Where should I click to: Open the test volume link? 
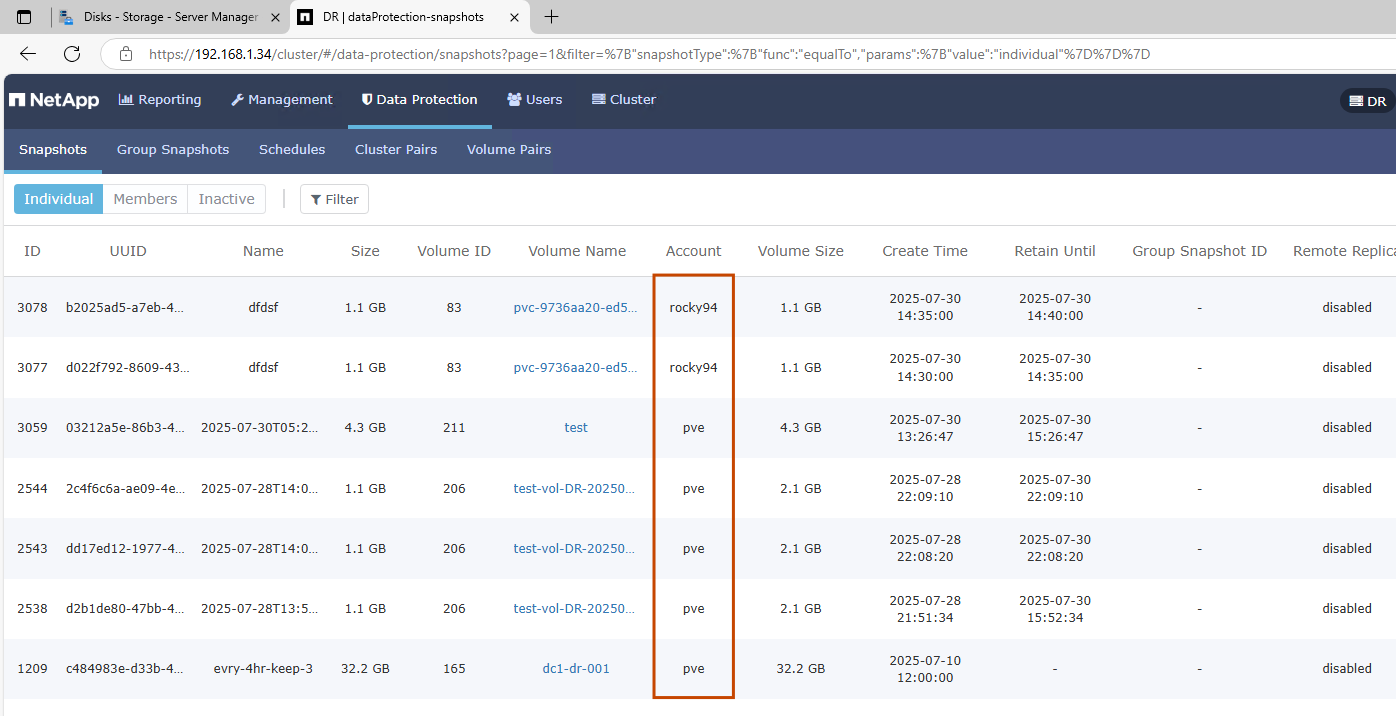click(x=576, y=427)
